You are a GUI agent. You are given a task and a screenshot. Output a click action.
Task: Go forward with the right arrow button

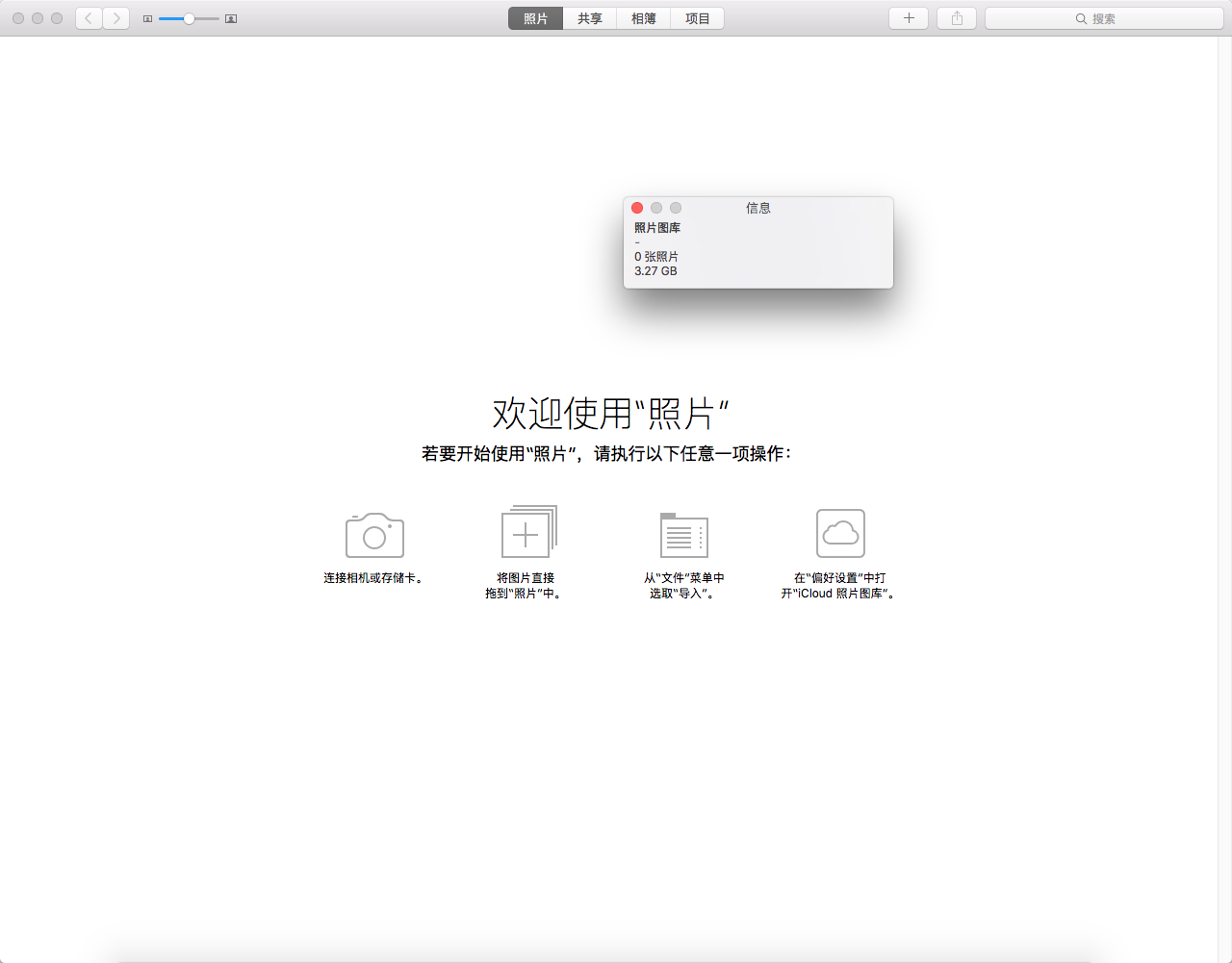click(x=116, y=18)
